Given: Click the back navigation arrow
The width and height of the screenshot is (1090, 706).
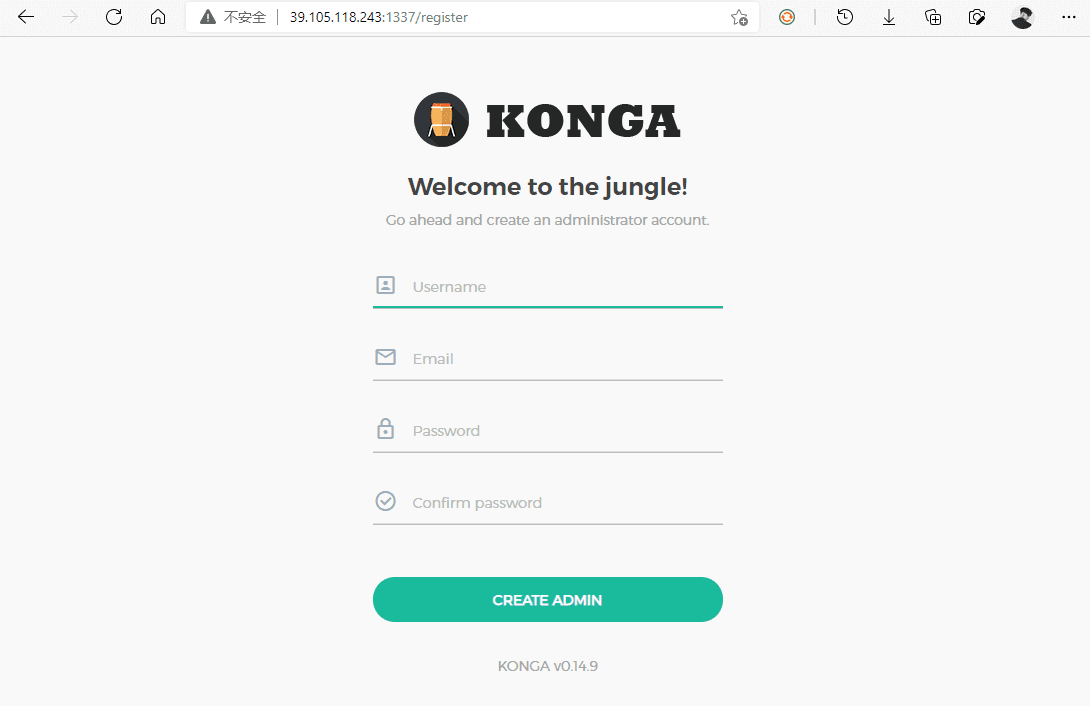Looking at the screenshot, I should 25,17.
